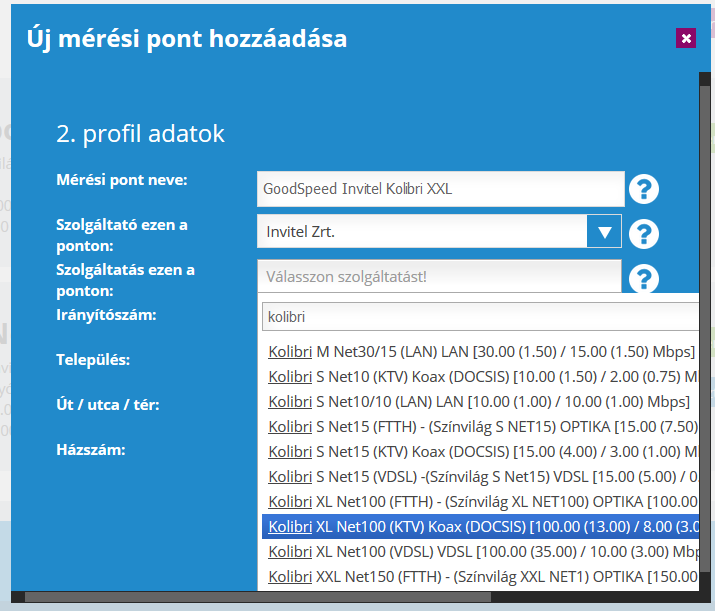
Task: Edit the Mérési pont neve text field
Action: click(440, 189)
